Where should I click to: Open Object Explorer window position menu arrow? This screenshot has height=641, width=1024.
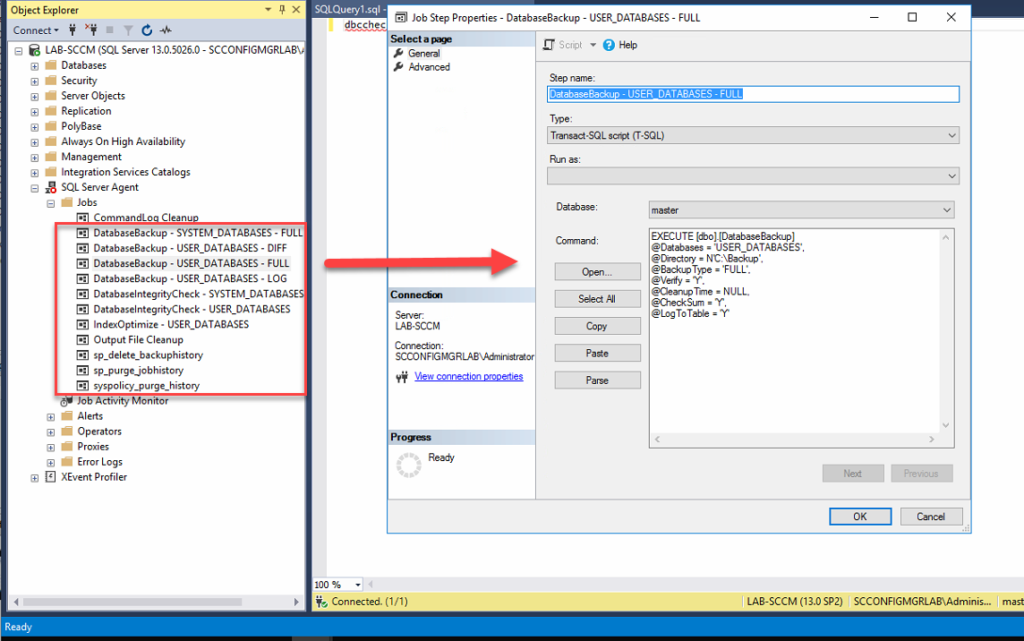(268, 10)
